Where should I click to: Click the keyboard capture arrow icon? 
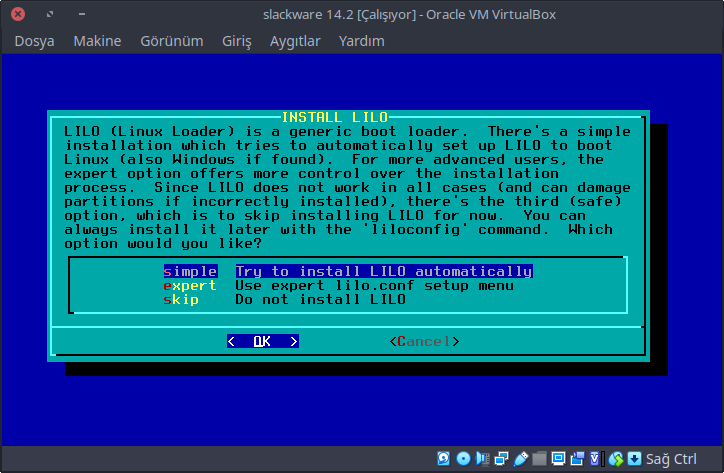tap(634, 459)
